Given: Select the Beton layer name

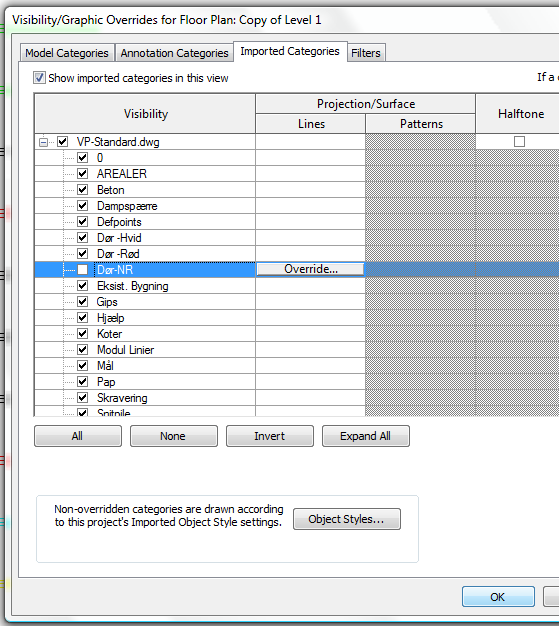Looking at the screenshot, I should (111, 190).
